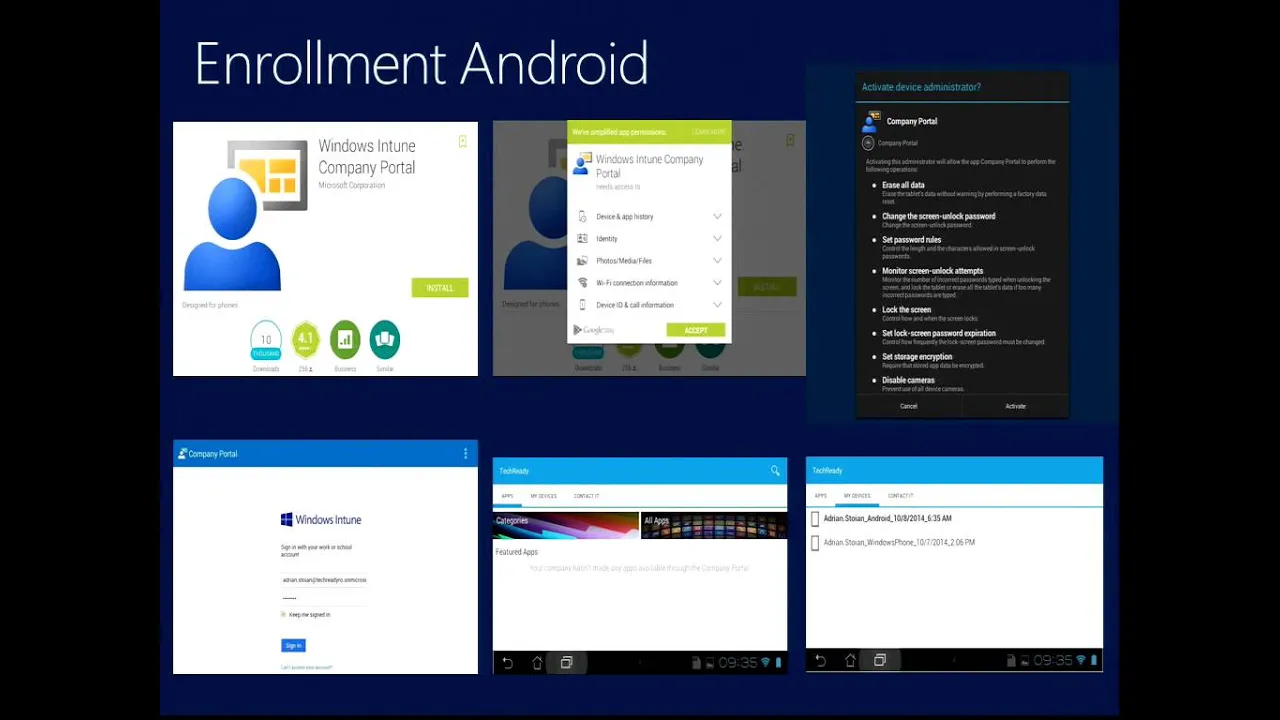
Task: Focus the password field on sign-in
Action: click(x=325, y=598)
